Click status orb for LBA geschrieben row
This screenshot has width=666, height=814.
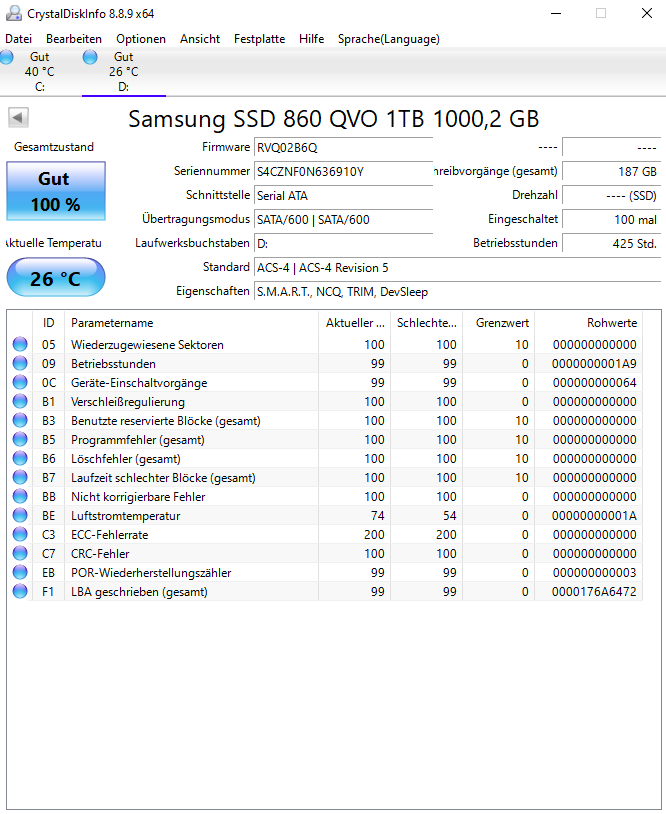[20, 591]
